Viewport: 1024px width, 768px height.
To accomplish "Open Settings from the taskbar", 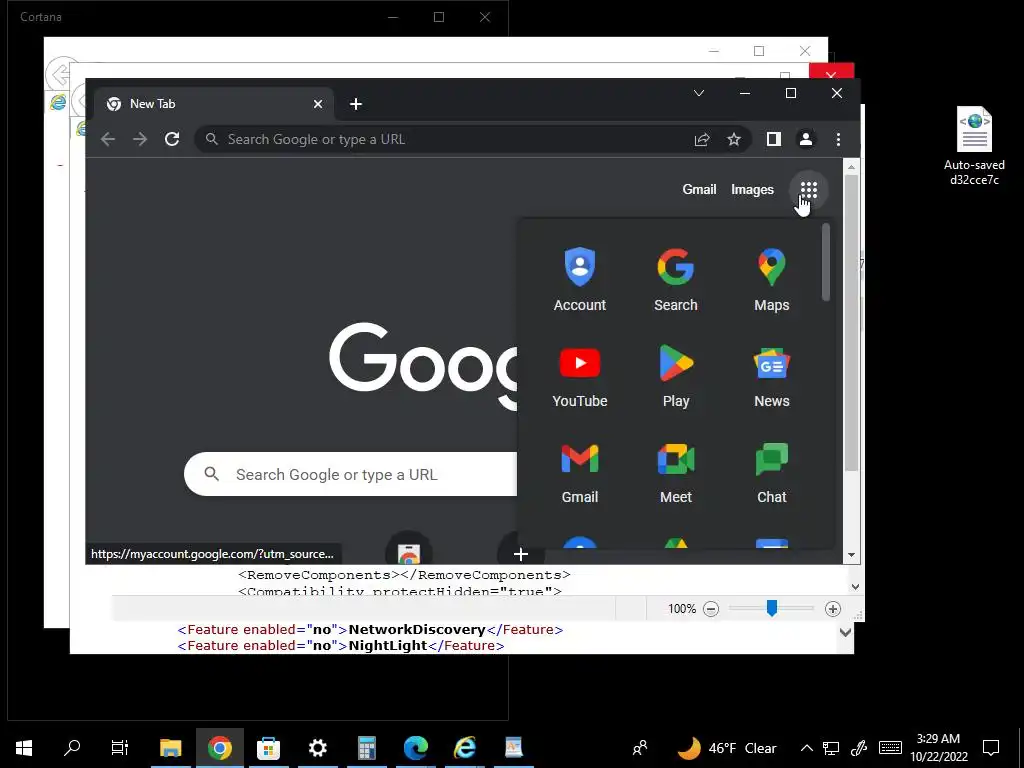I will (x=317, y=748).
